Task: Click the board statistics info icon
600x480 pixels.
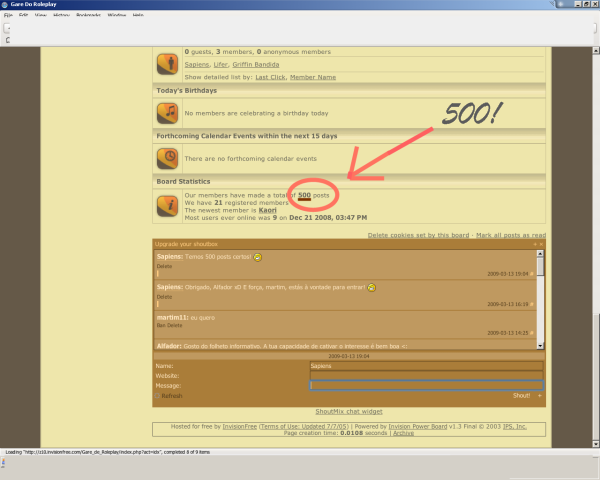Action: (x=167, y=206)
